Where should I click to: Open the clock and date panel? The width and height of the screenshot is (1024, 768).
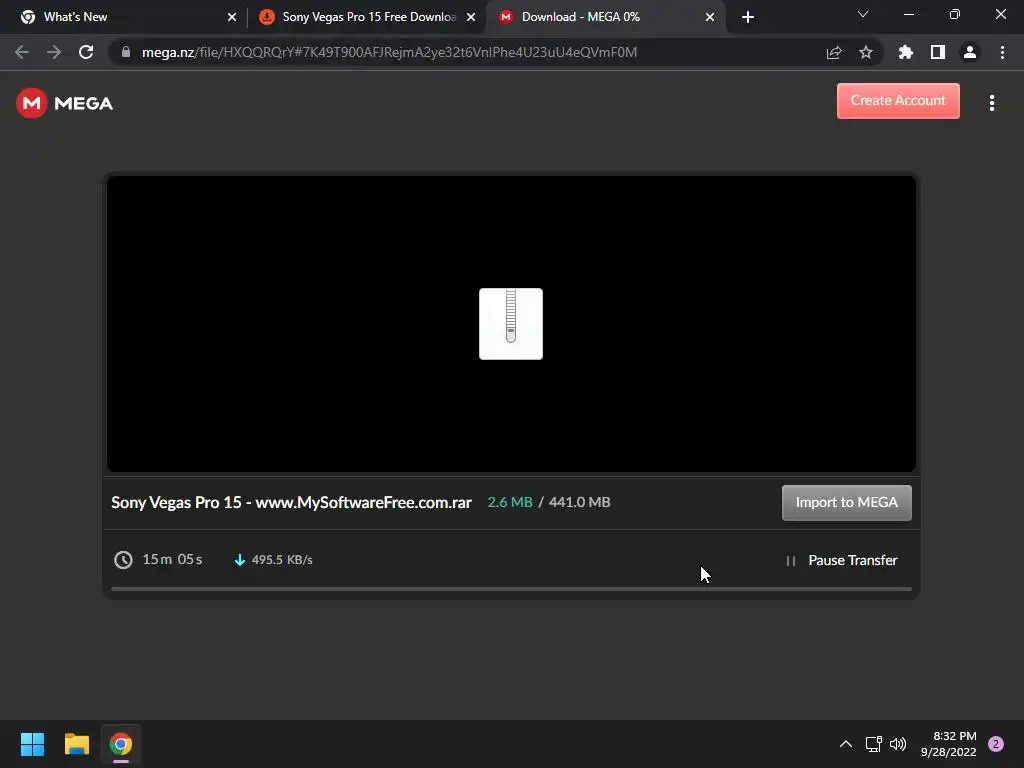tap(948, 744)
